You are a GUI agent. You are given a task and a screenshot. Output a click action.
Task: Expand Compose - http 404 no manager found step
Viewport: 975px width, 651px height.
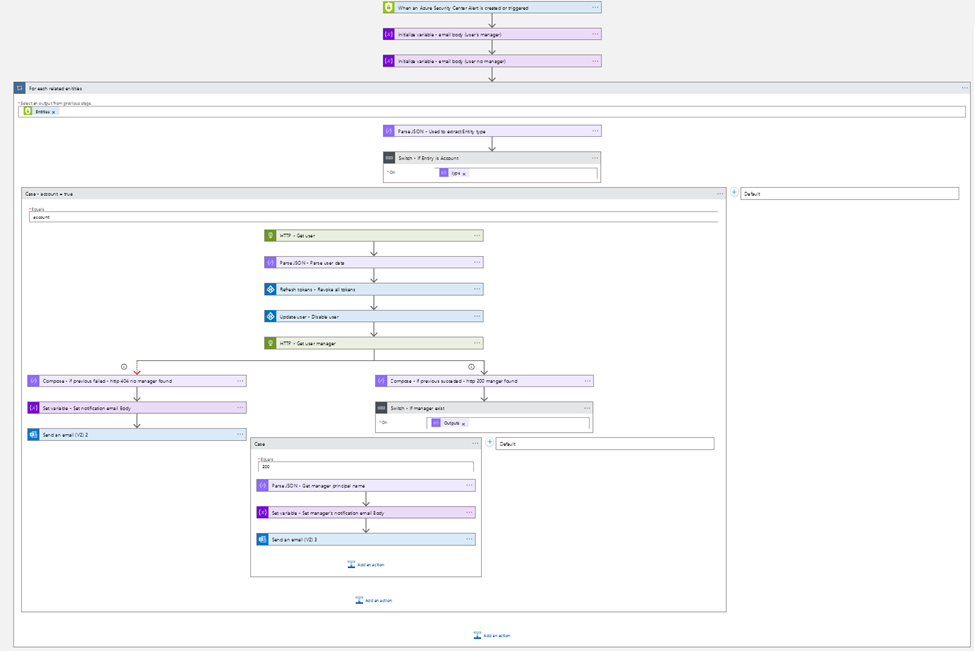point(137,381)
